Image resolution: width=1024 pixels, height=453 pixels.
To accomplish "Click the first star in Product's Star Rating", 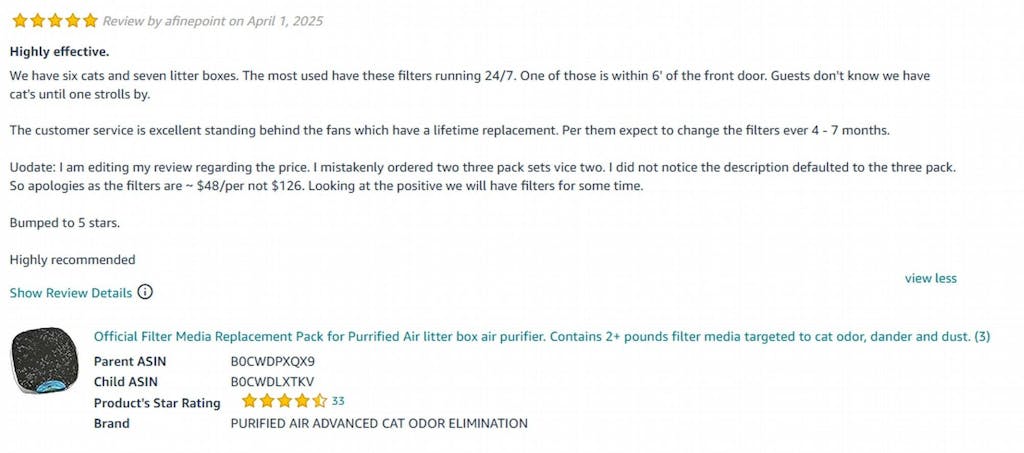I will pos(249,401).
